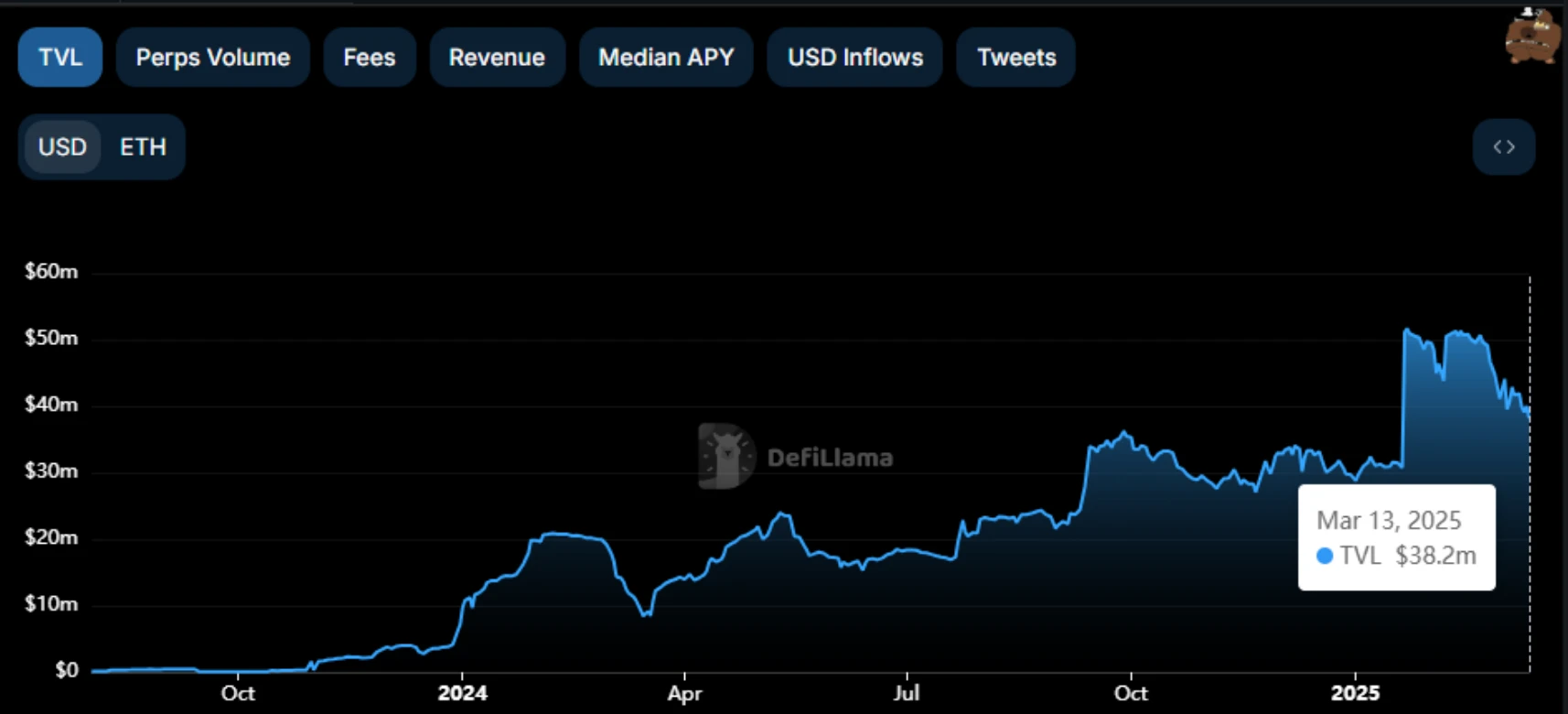This screenshot has width=1568, height=714.
Task: Switch chart denomination to ETH
Action: pyautogui.click(x=143, y=146)
